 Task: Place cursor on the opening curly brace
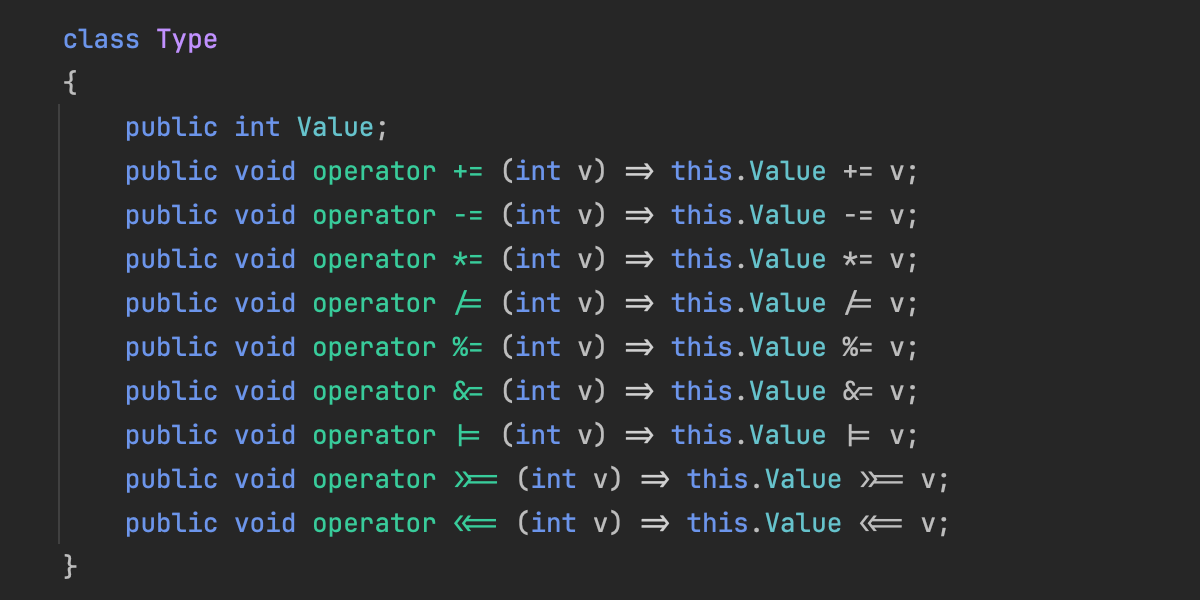pyautogui.click(x=70, y=84)
